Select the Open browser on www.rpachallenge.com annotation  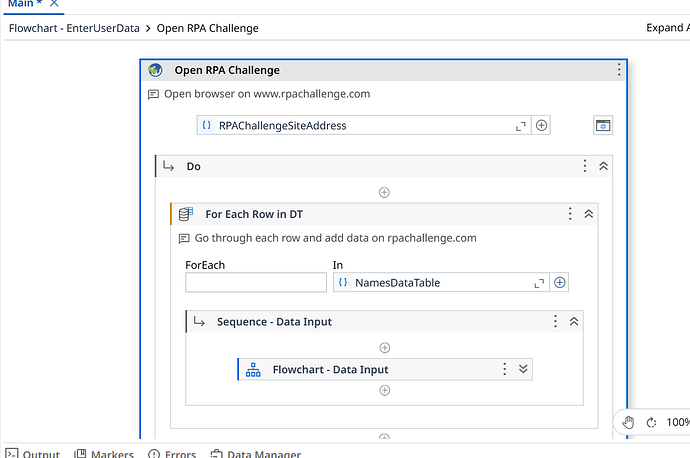click(x=267, y=94)
